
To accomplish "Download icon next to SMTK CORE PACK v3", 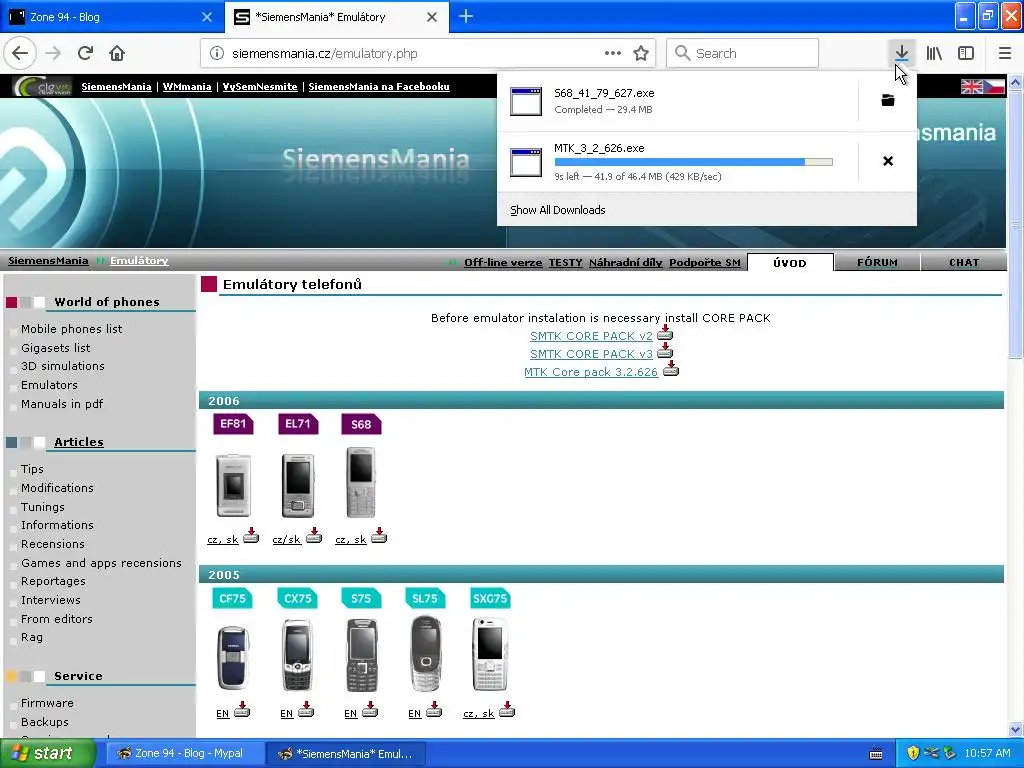I will (665, 351).
